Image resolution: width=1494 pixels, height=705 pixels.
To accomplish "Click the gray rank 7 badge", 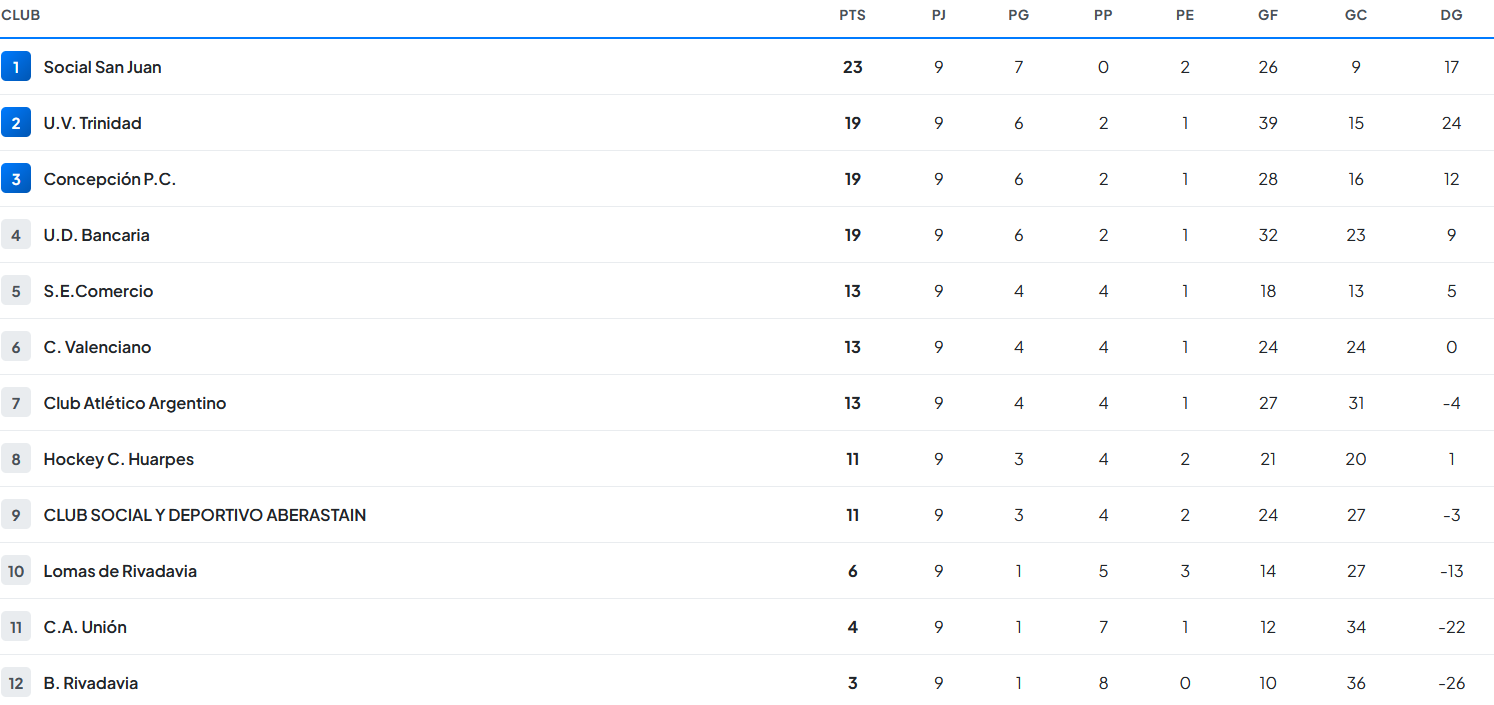I will [16, 403].
